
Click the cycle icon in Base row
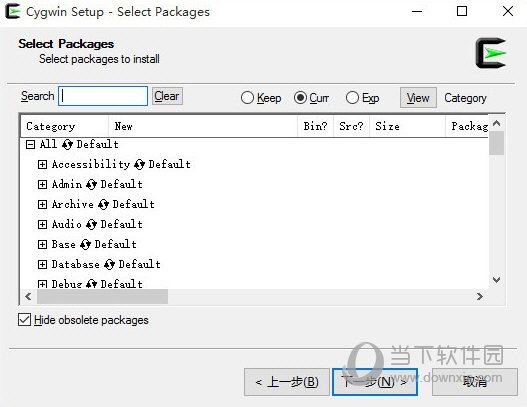(x=85, y=244)
